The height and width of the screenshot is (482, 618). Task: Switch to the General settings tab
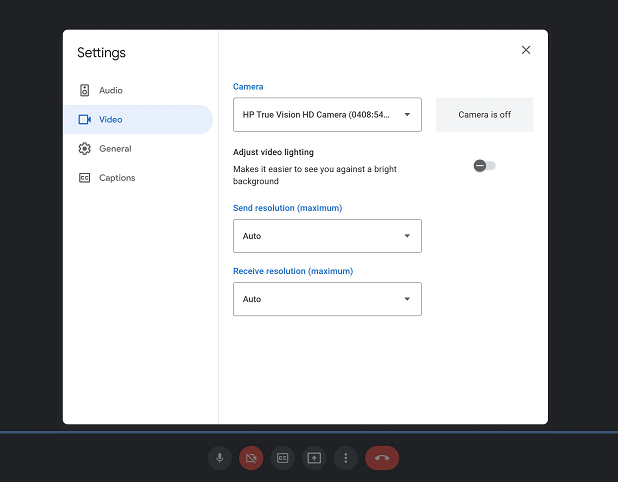pos(138,149)
